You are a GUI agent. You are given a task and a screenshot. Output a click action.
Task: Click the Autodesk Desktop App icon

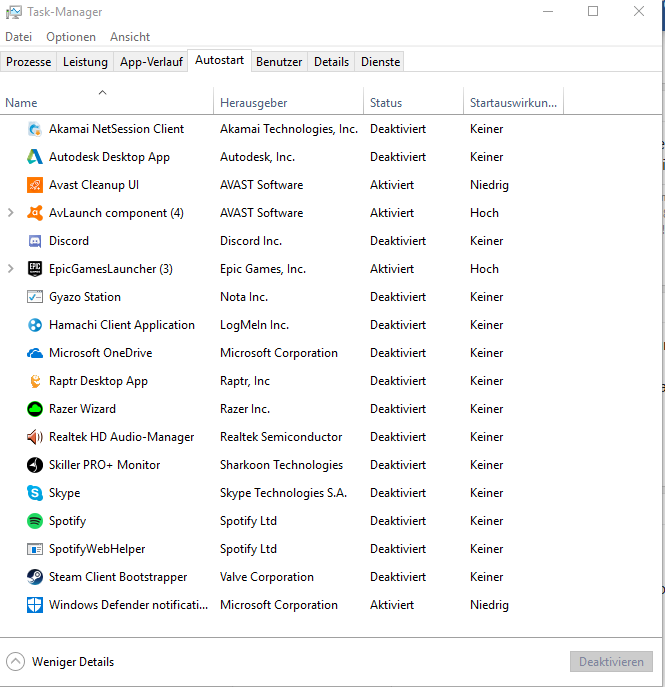tap(35, 157)
